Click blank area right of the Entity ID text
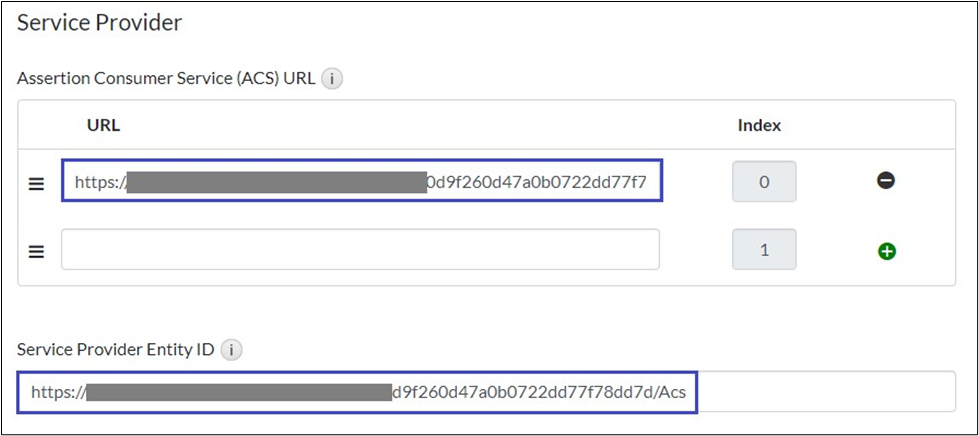Screen dimensions: 979x436 [825, 392]
